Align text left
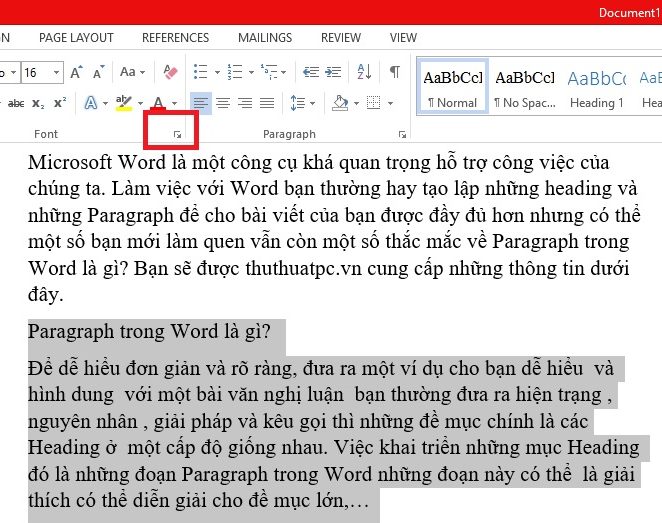The image size is (662, 523). [x=201, y=103]
